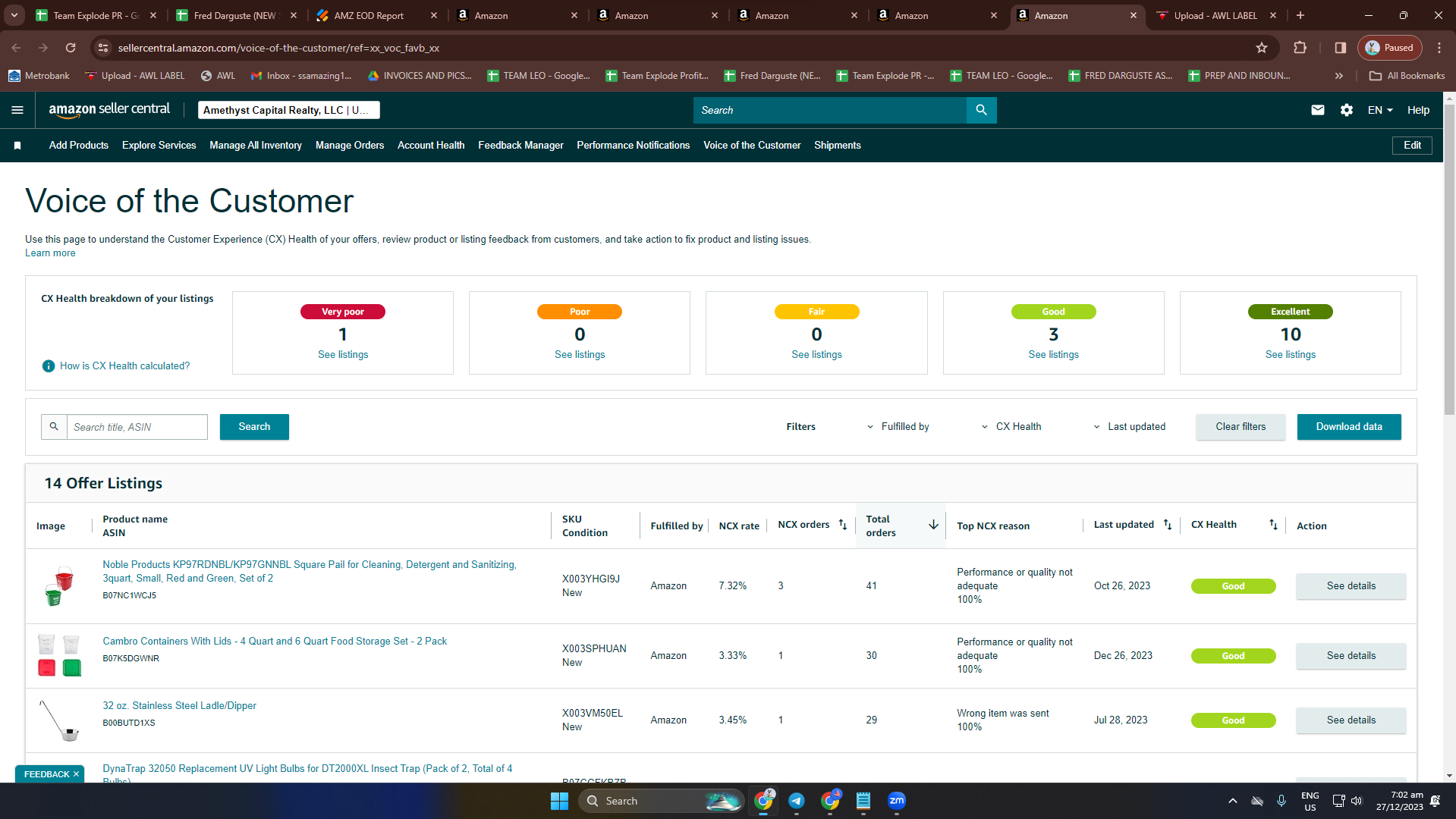Click the Download data button
The image size is (1456, 819).
click(1349, 427)
